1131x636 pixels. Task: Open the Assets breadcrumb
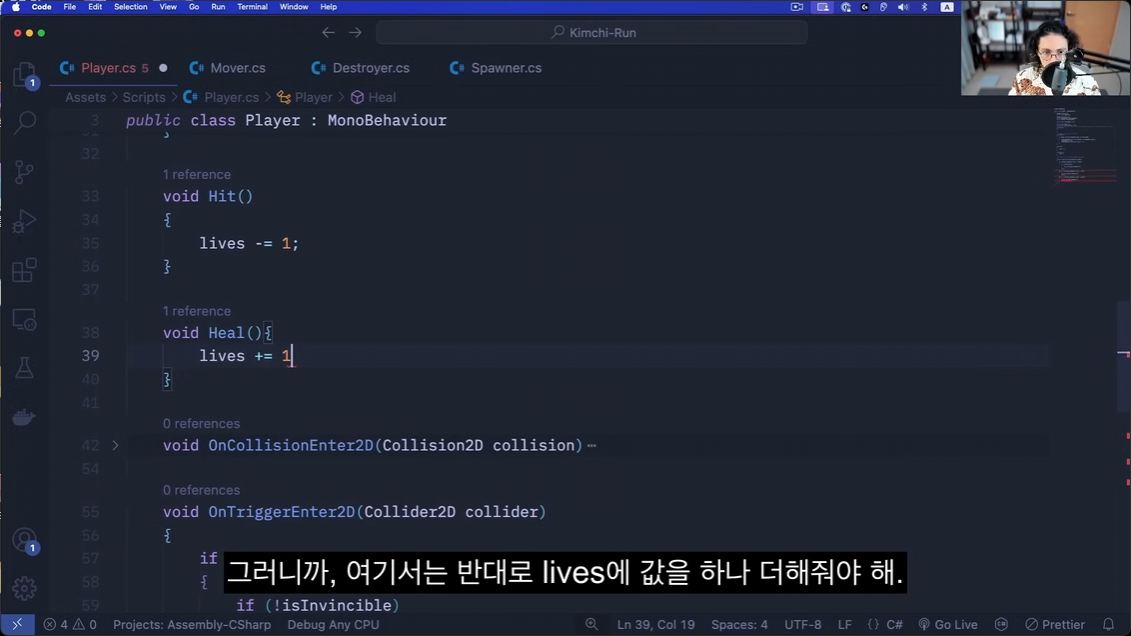click(85, 97)
